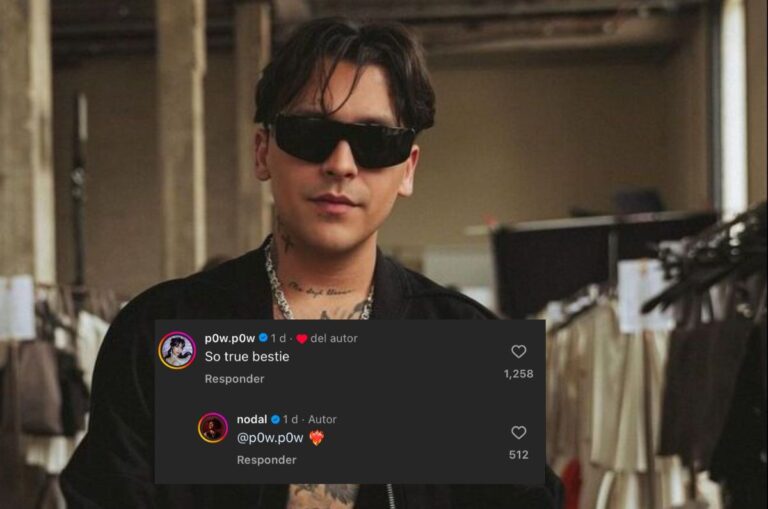Click the '1 d' timestamp on p0w.p0w's comment
This screenshot has width=768, height=509.
(278, 338)
